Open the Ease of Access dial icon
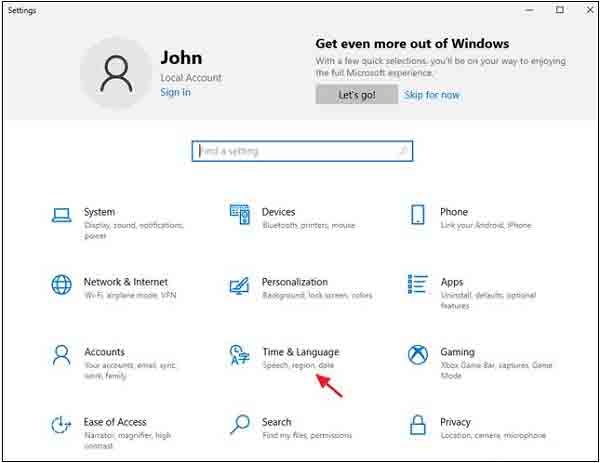The width and height of the screenshot is (600, 463). pos(61,425)
